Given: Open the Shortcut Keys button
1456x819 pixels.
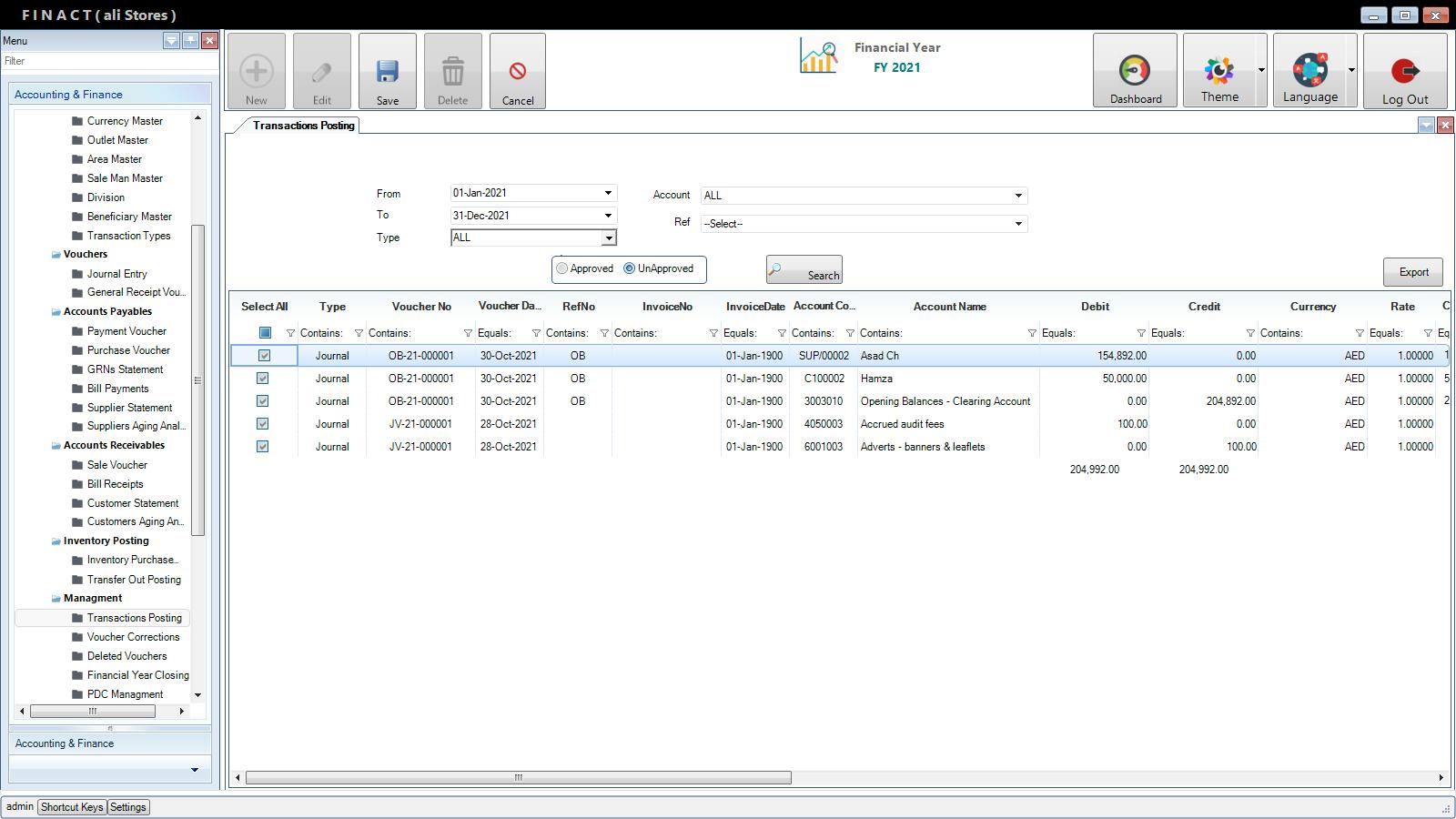Looking at the screenshot, I should coord(72,807).
